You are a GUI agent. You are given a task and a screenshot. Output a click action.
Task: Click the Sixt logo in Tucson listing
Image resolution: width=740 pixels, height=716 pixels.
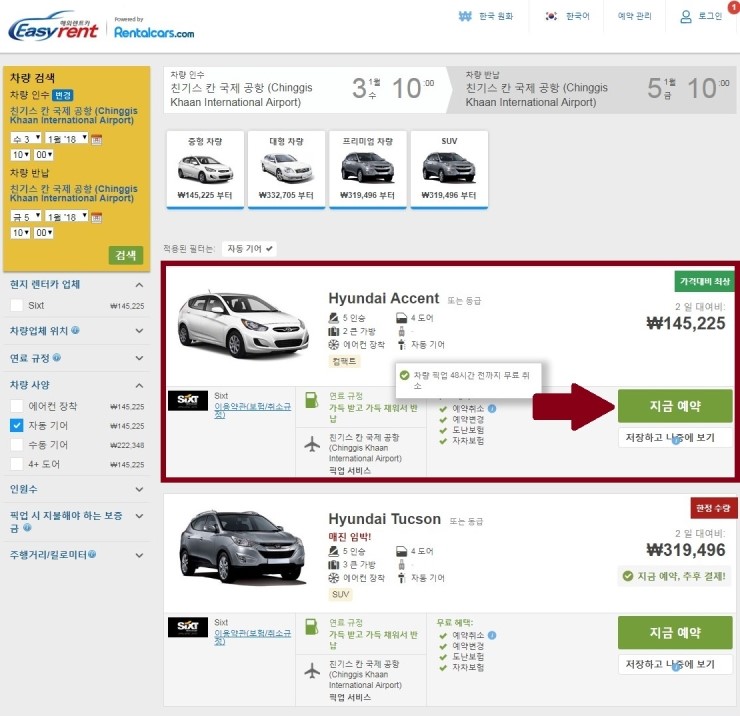point(188,627)
